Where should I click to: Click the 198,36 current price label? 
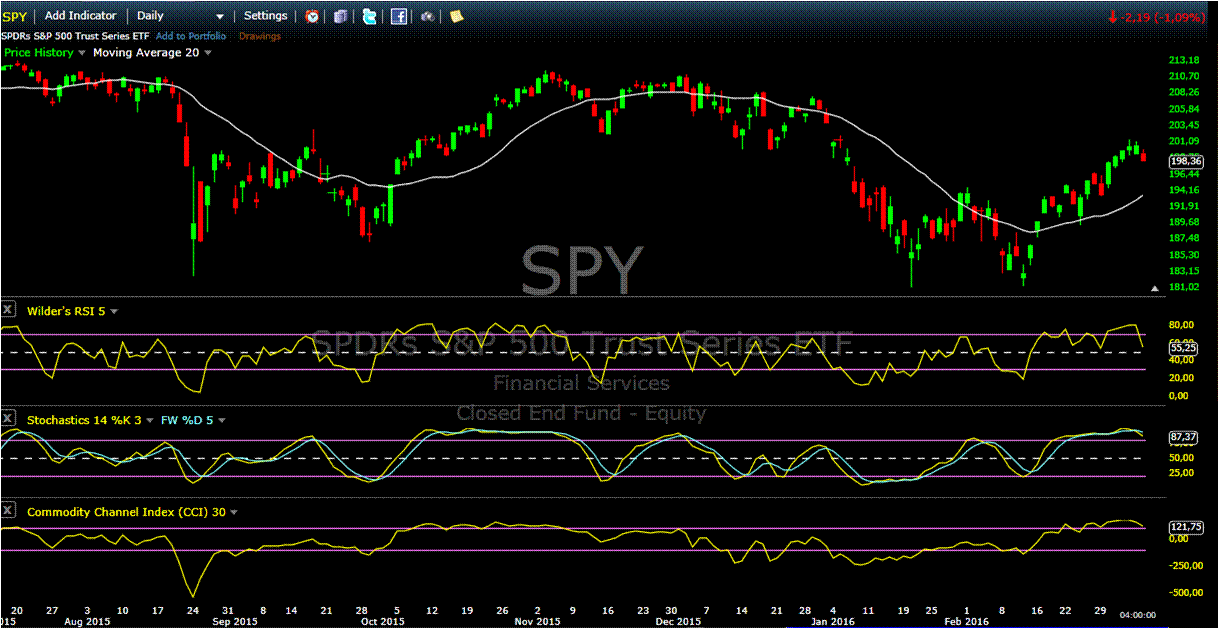pos(1184,160)
